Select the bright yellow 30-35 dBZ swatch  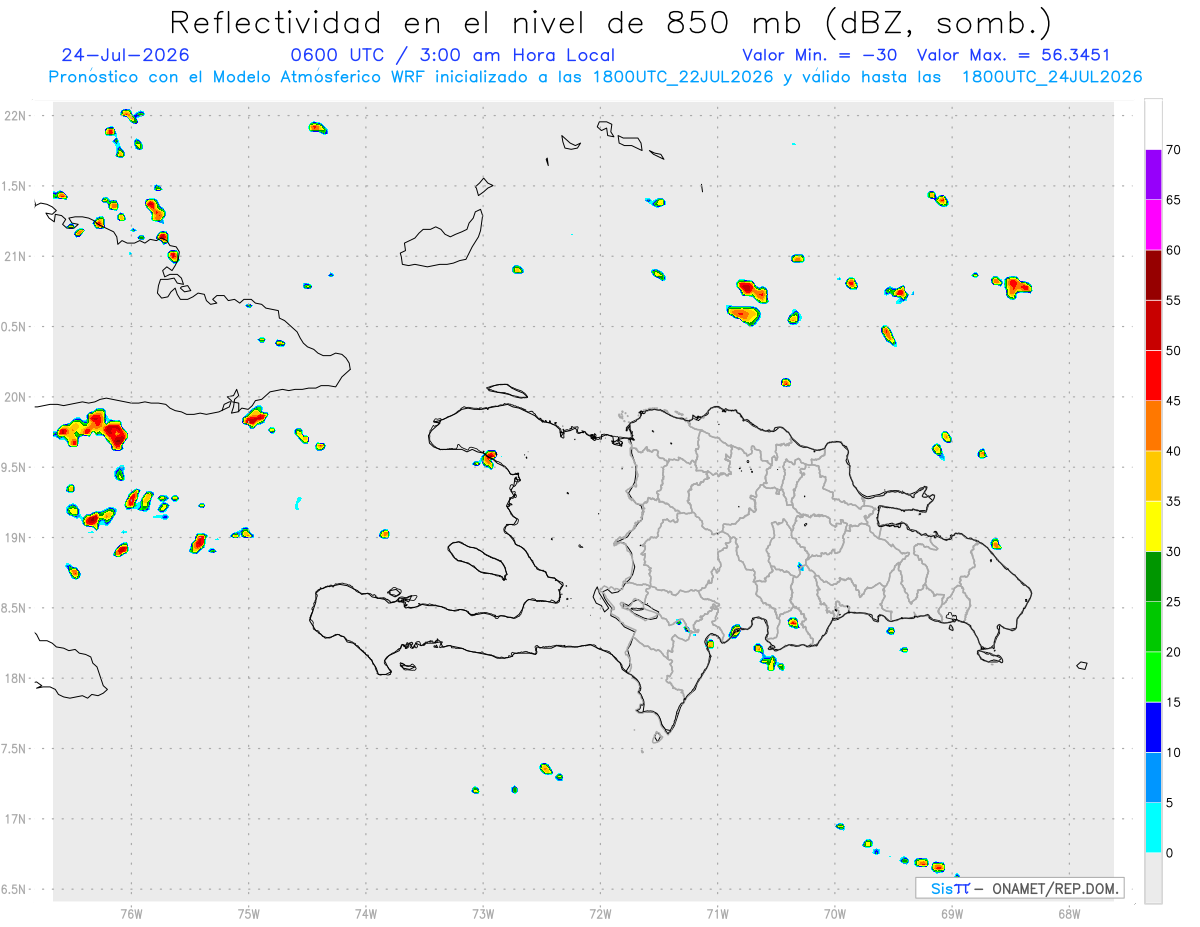(1153, 526)
